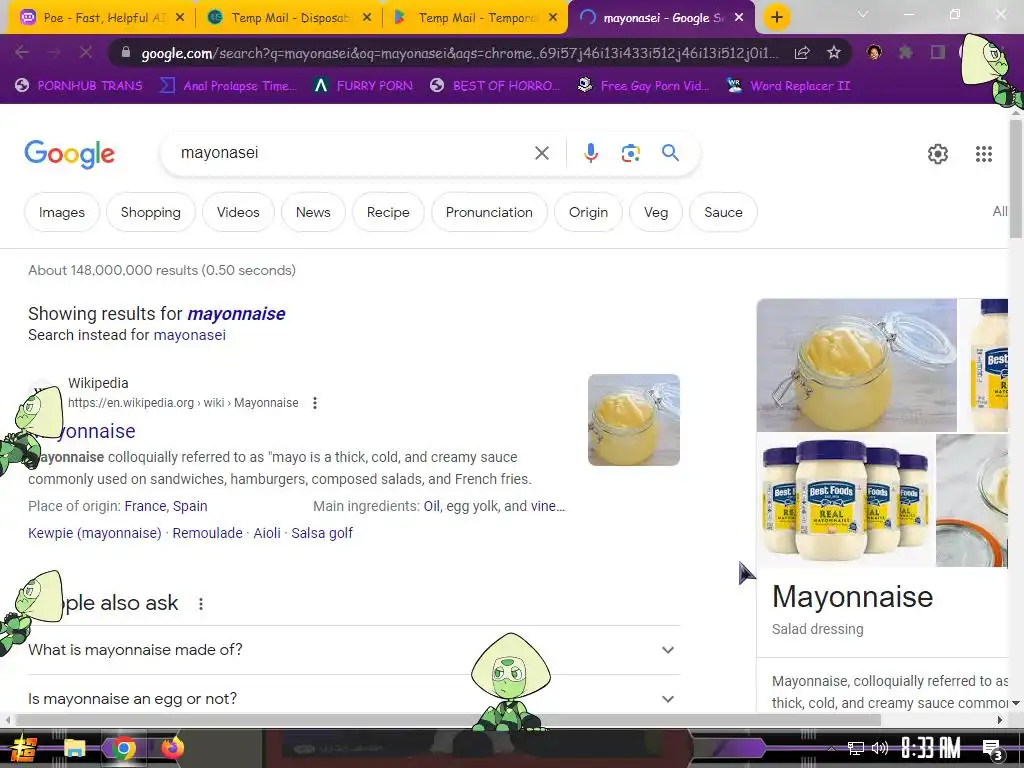Focus the Google search input field
Viewport: 1024px width, 768px height.
(x=353, y=153)
